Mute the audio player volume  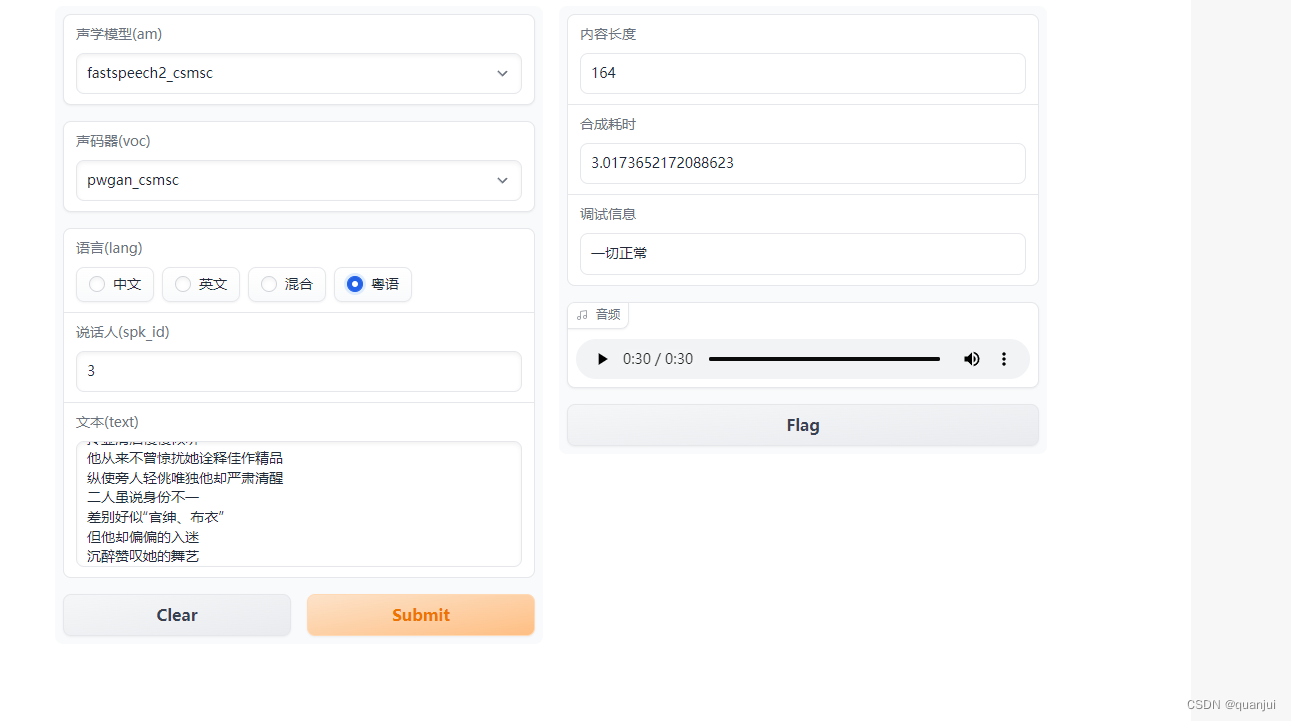pyautogui.click(x=971, y=359)
